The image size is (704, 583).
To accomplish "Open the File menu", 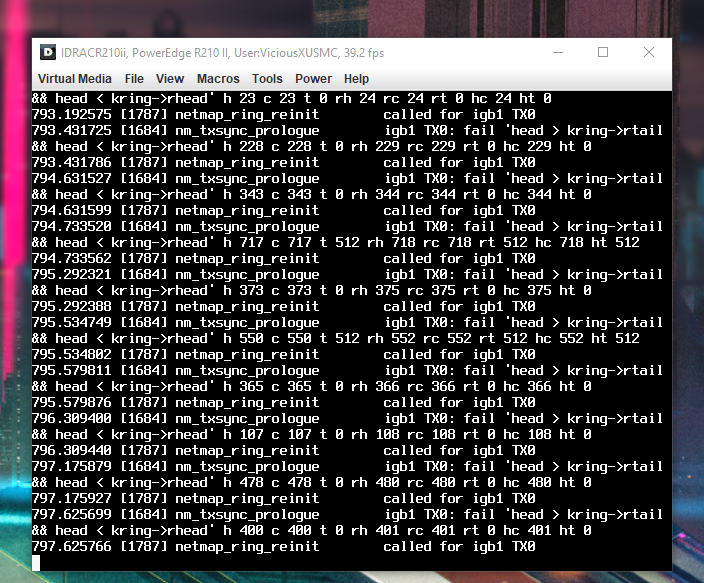I will (x=134, y=79).
